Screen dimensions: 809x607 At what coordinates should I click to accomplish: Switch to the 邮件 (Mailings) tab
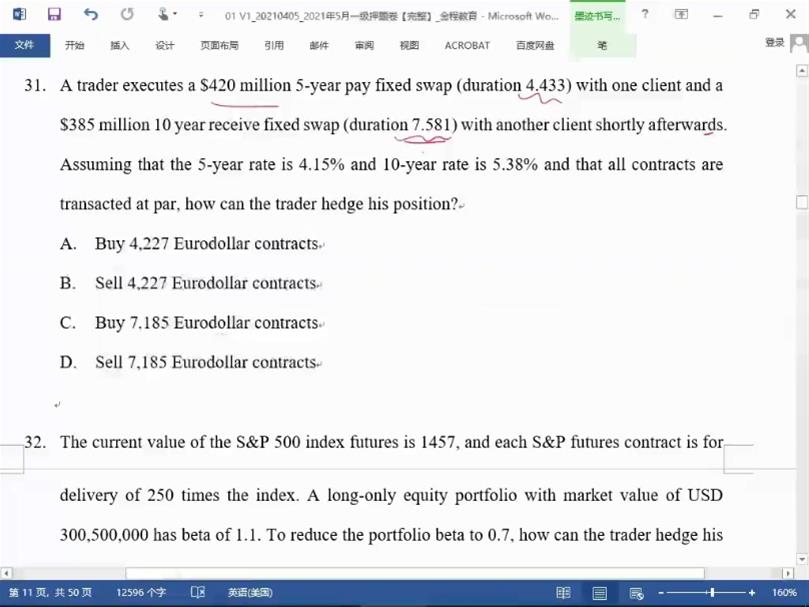319,45
